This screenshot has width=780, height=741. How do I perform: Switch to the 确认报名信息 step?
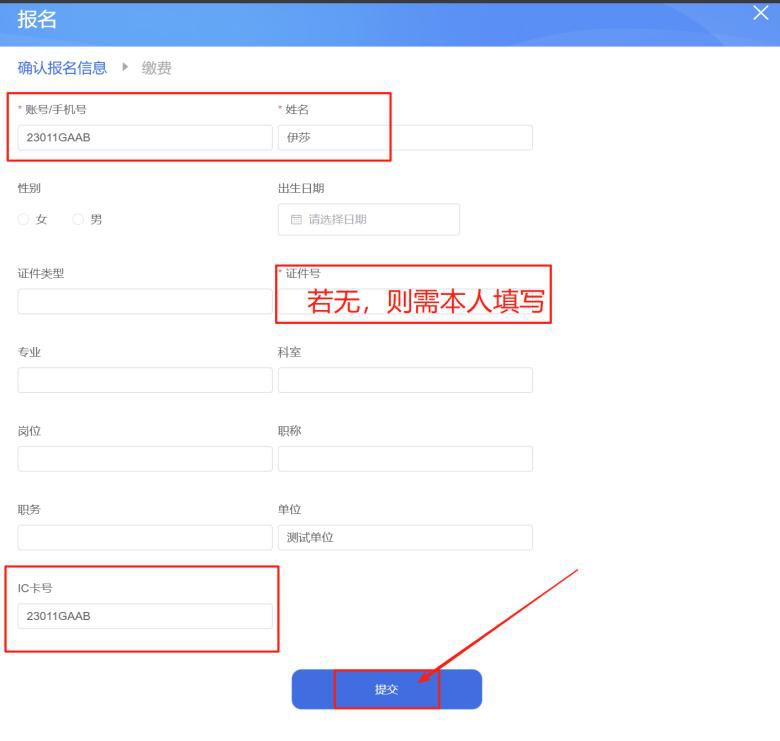[x=62, y=68]
